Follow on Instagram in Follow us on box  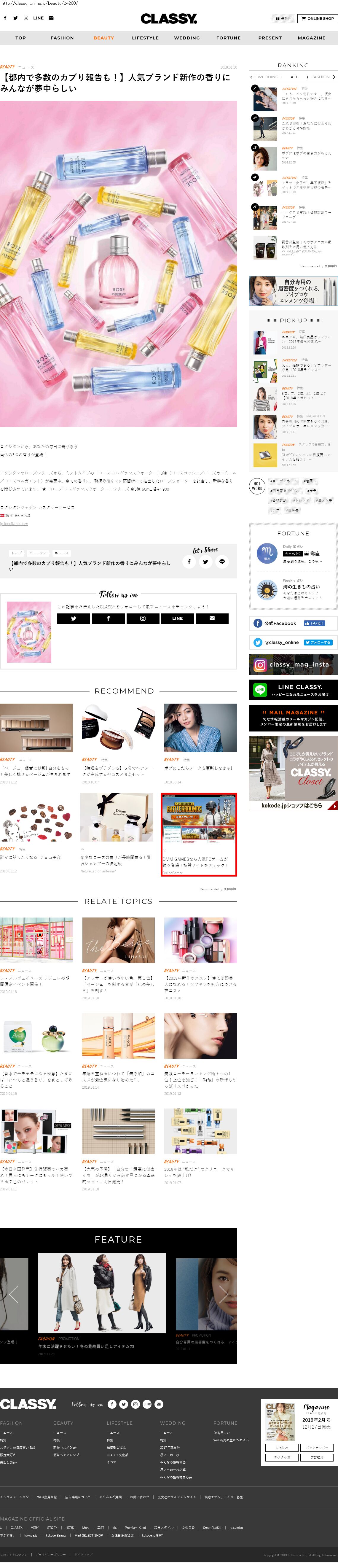(x=143, y=618)
